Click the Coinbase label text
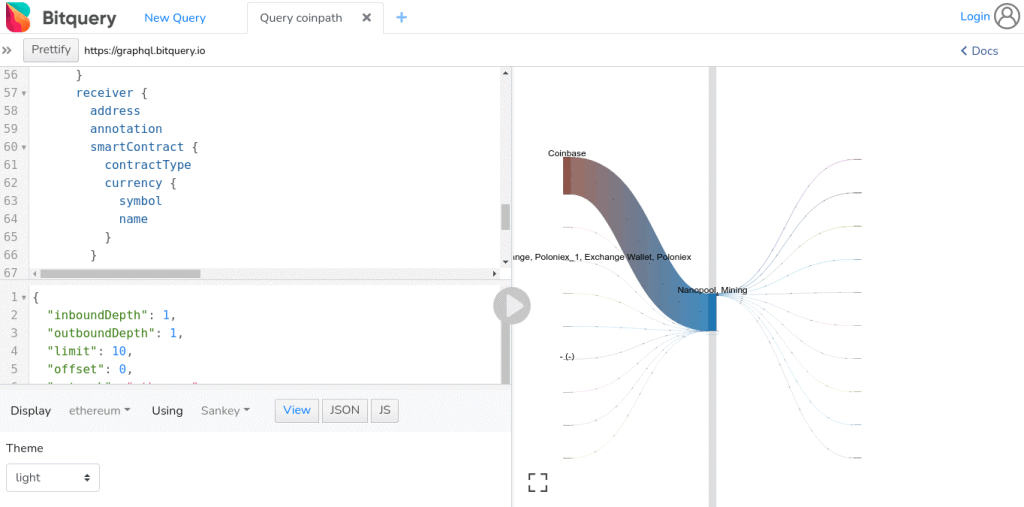 click(x=567, y=153)
